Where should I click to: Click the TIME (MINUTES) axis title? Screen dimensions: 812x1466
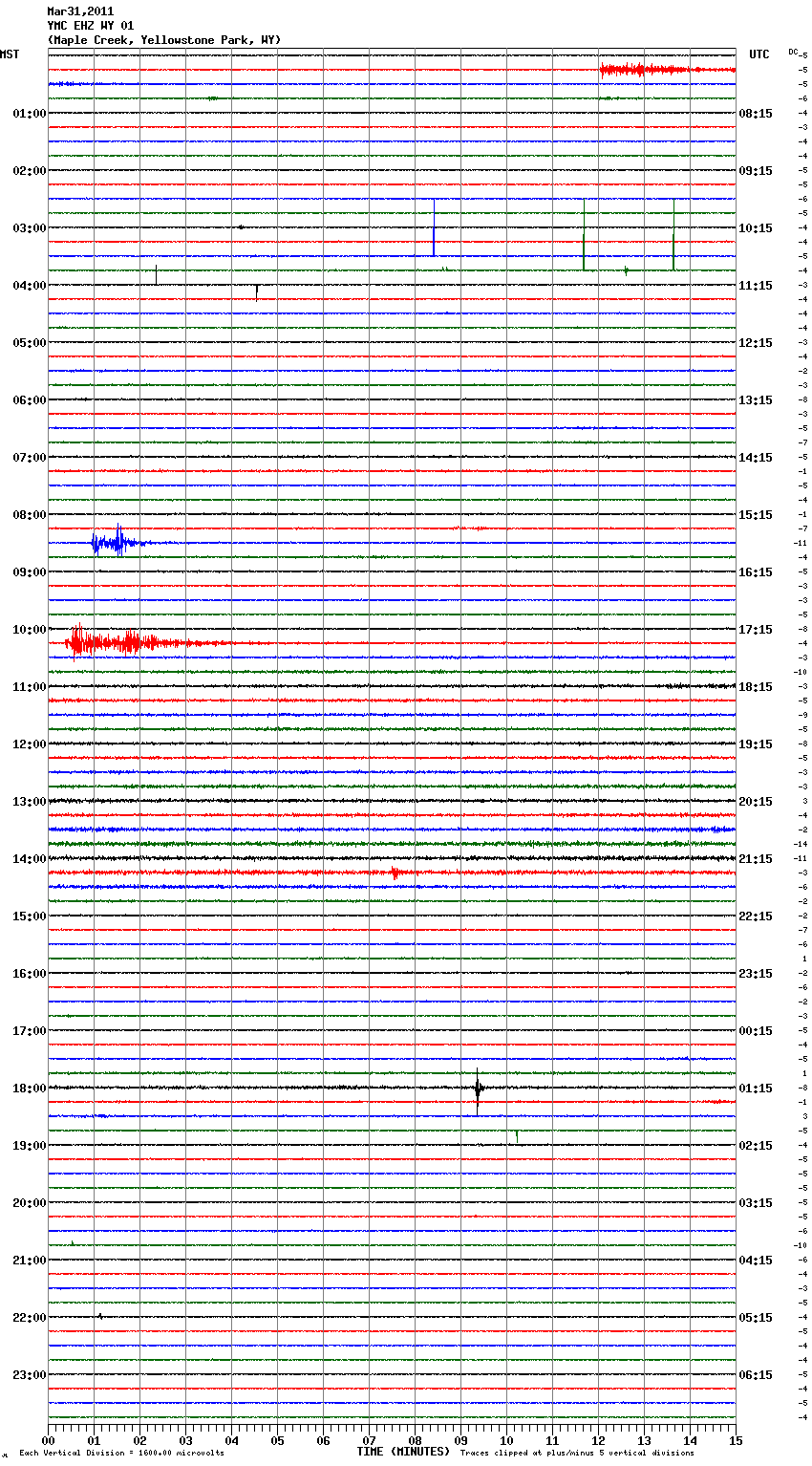click(403, 1452)
